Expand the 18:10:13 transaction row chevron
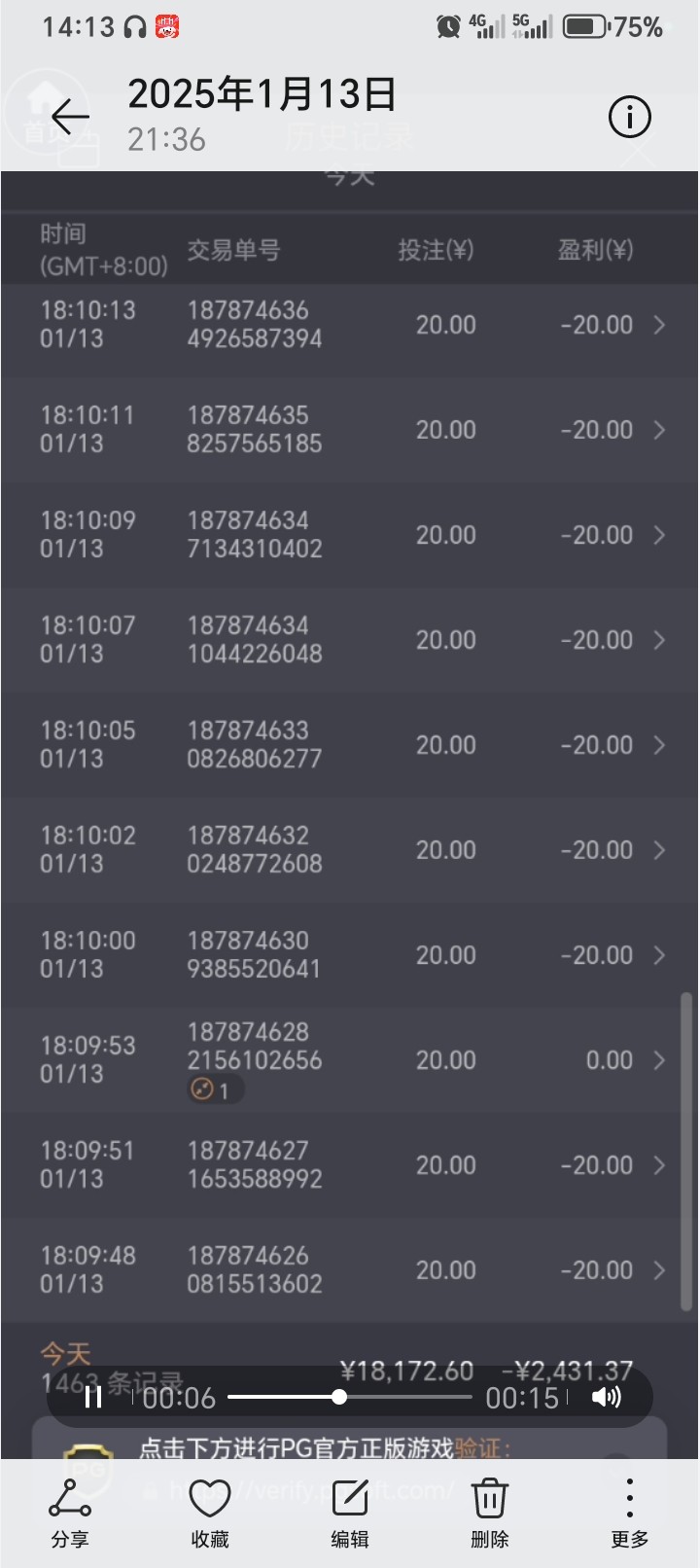Screen dimensions: 700x1568 659,325
